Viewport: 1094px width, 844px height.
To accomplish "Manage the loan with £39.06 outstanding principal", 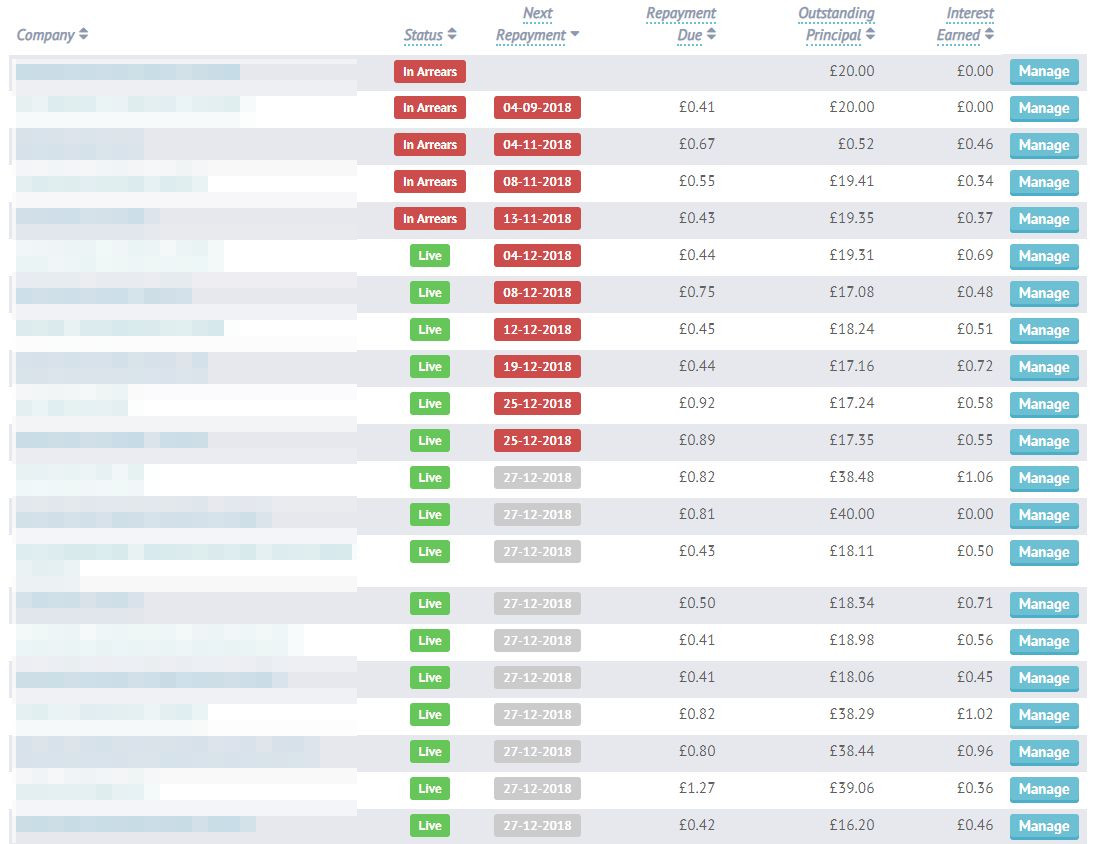I will [x=1044, y=789].
